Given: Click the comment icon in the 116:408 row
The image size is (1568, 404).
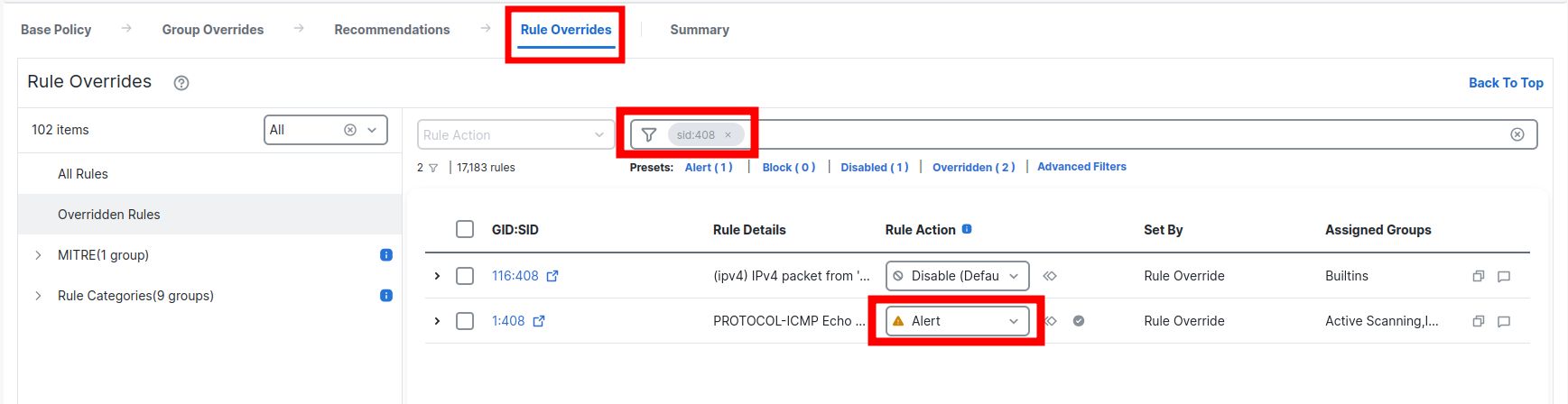Looking at the screenshot, I should click(1504, 276).
